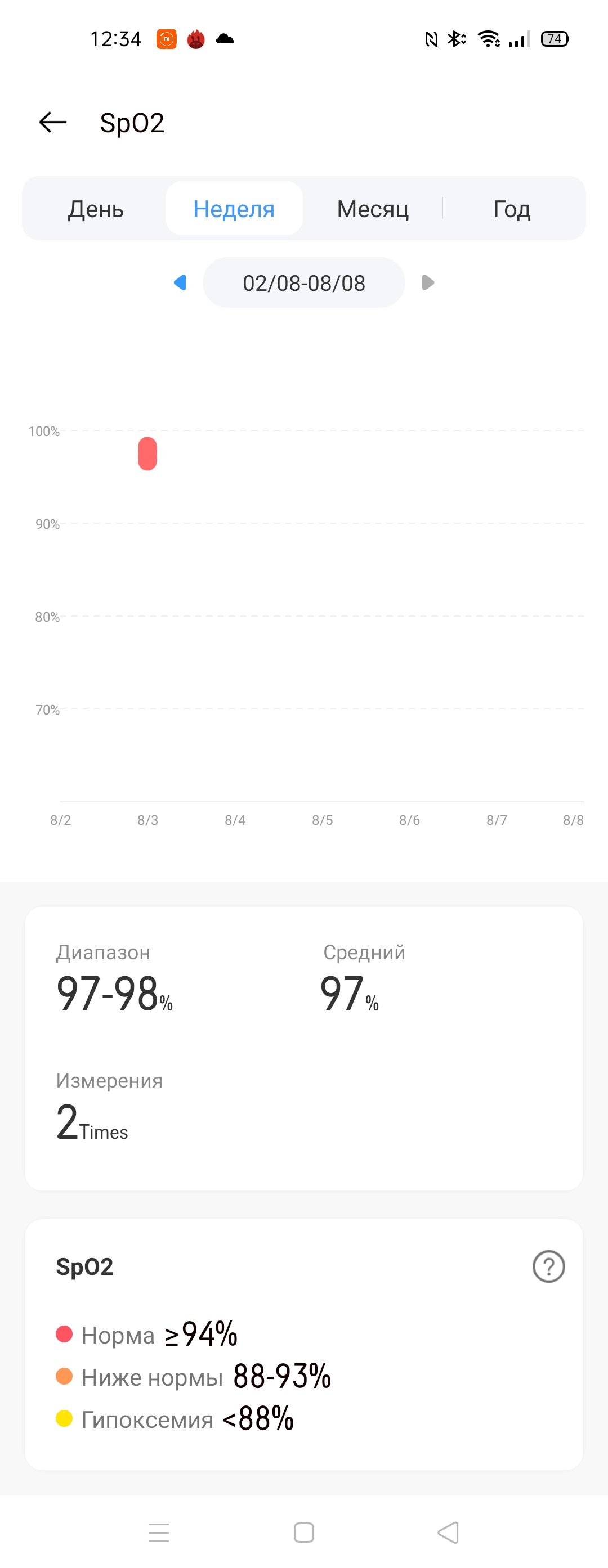
Task: Tap the Android recent apps menu icon
Action: click(x=158, y=1532)
